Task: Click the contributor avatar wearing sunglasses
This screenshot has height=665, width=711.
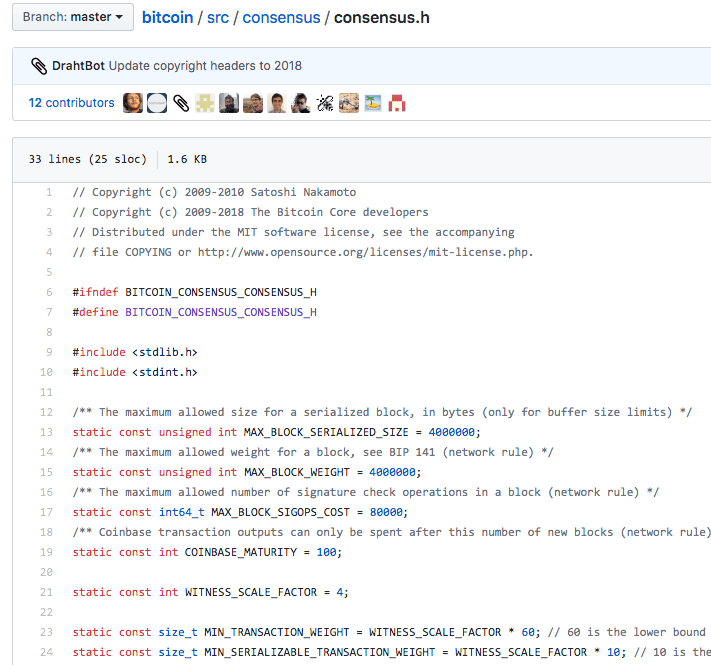Action: pyautogui.click(x=301, y=103)
